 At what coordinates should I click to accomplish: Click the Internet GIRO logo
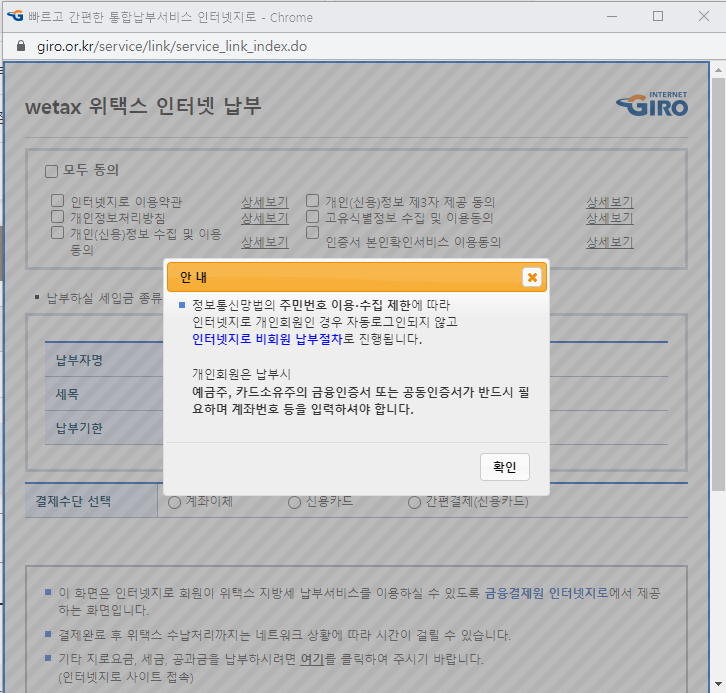pos(652,104)
